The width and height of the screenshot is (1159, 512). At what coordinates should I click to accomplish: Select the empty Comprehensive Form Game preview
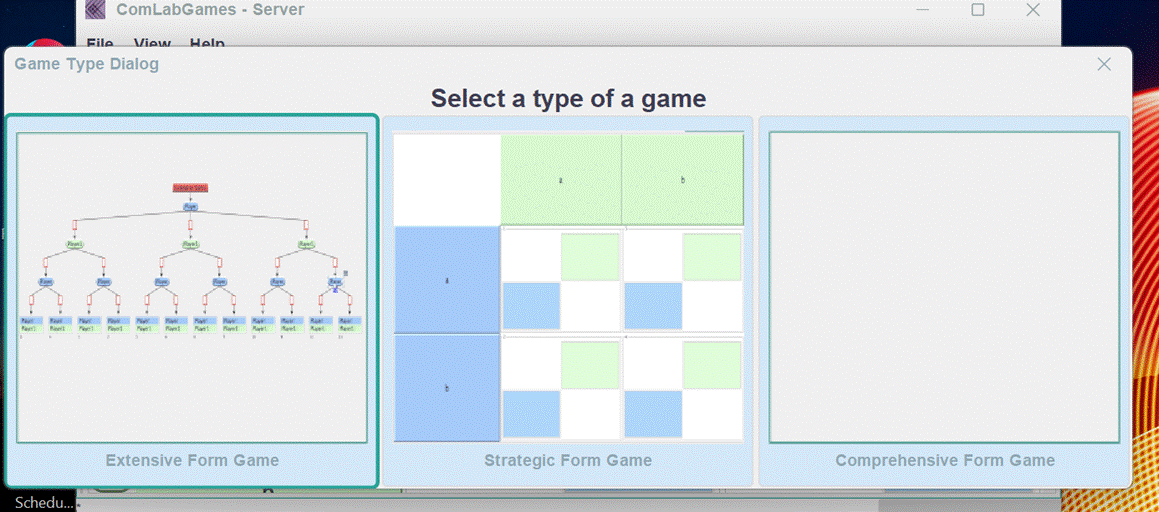944,287
